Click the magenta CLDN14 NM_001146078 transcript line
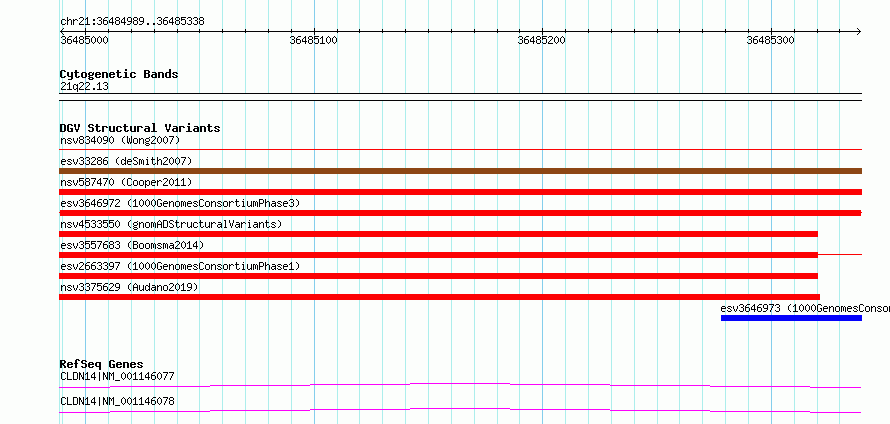The width and height of the screenshot is (890, 424). pos(460,411)
